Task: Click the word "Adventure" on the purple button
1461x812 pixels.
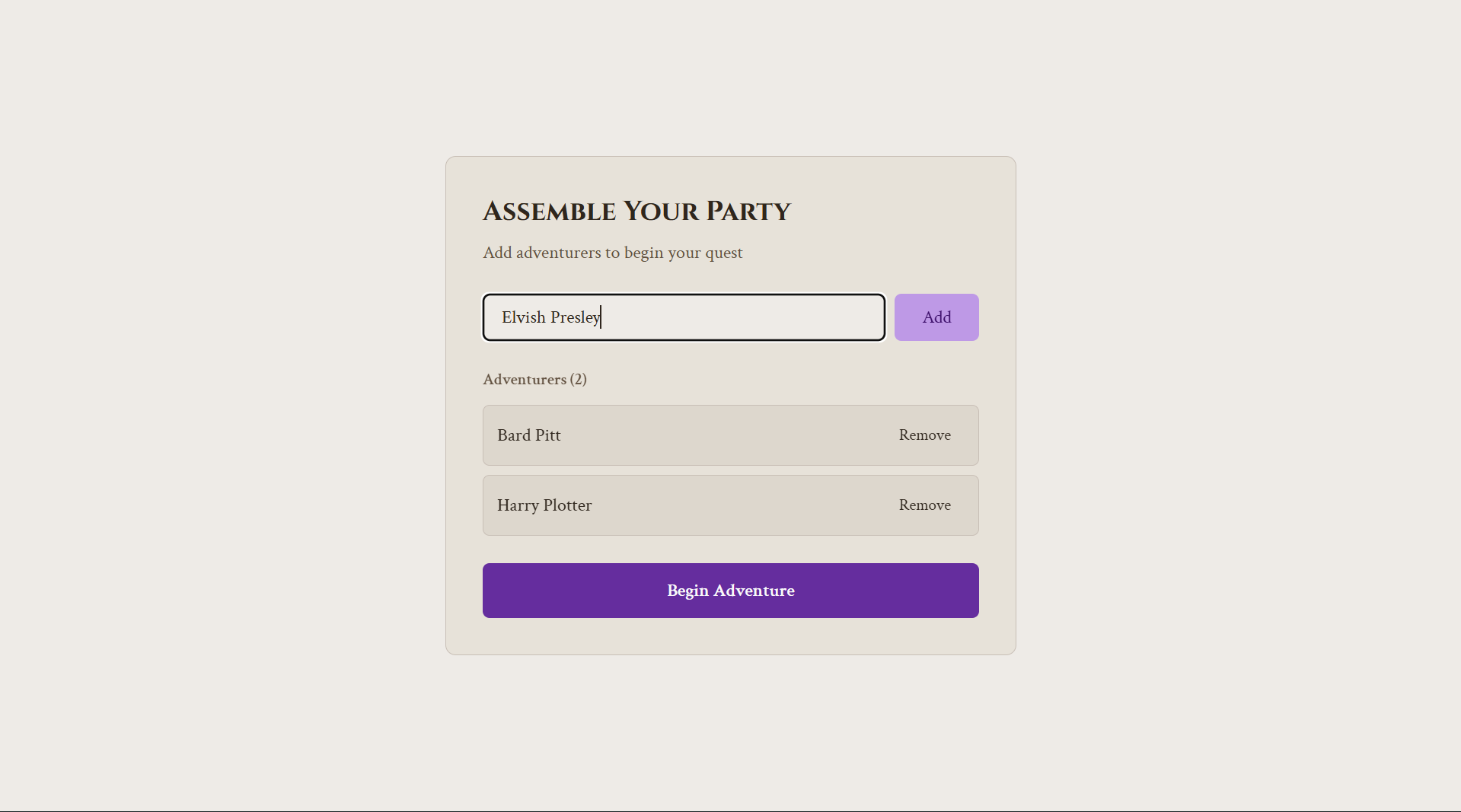Action: (x=754, y=591)
